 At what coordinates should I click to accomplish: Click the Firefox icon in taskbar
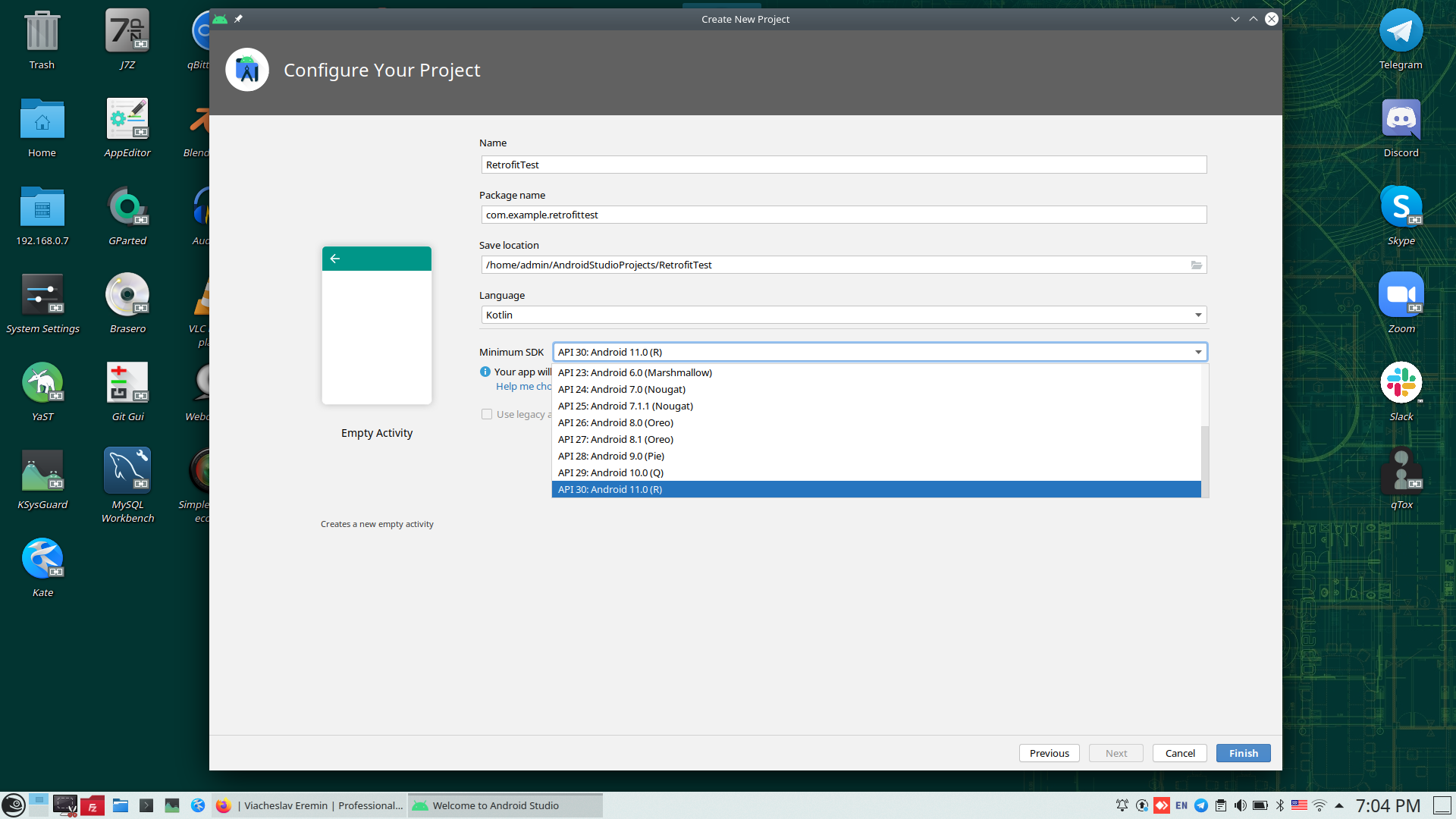coord(223,805)
